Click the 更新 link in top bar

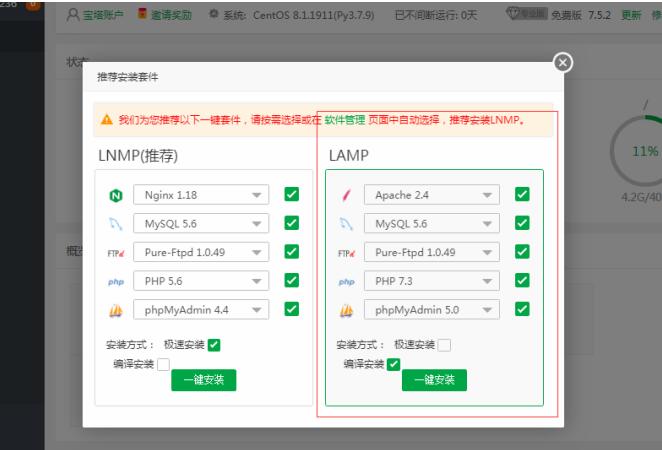(x=631, y=16)
